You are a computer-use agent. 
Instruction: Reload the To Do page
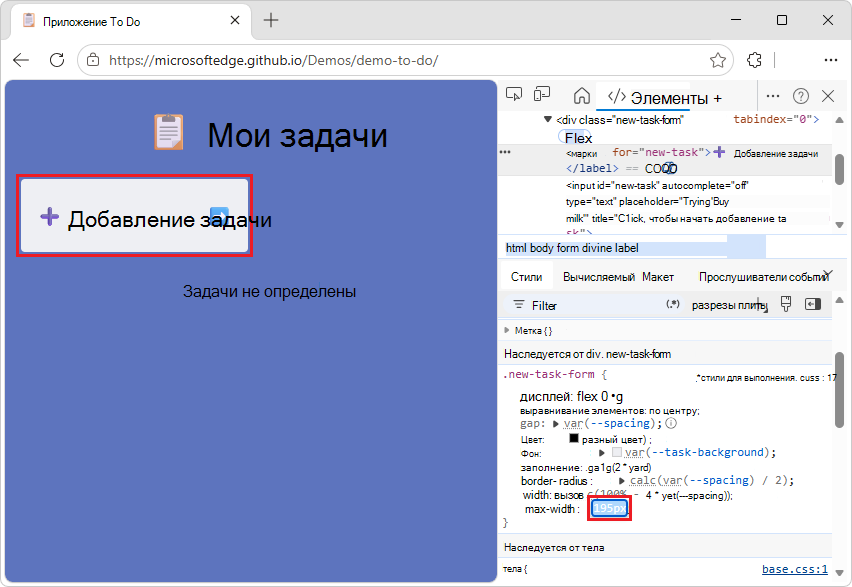point(57,60)
